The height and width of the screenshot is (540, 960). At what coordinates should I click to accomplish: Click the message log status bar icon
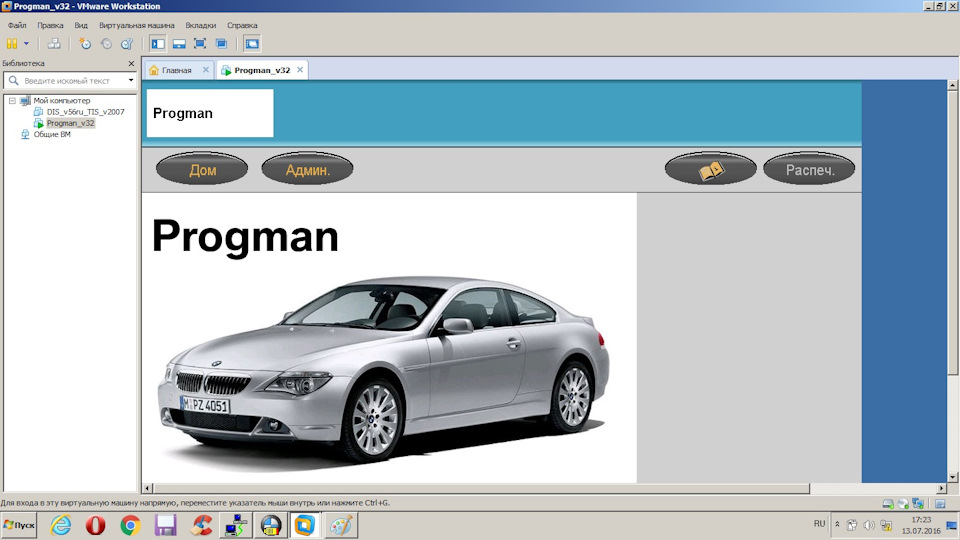pyautogui.click(x=940, y=504)
